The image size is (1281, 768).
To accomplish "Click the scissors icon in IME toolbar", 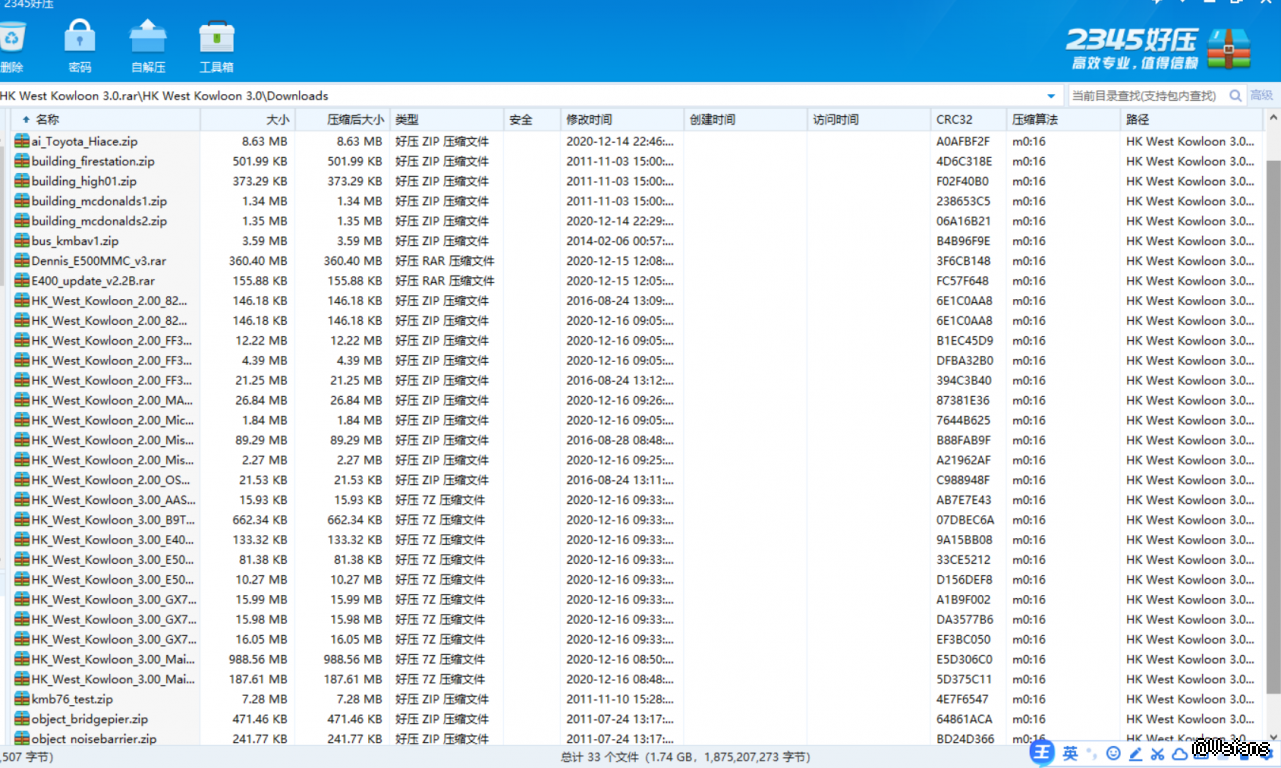I will point(1157,753).
